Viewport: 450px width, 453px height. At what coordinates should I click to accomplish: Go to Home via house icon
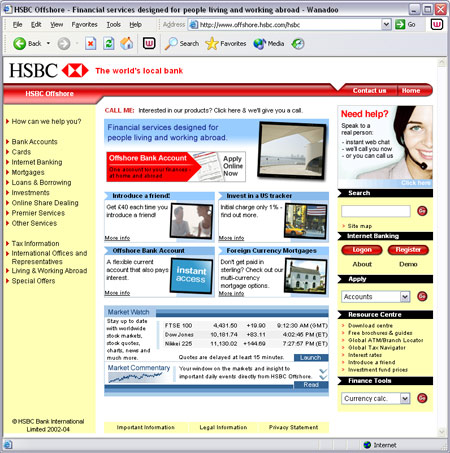(127, 44)
